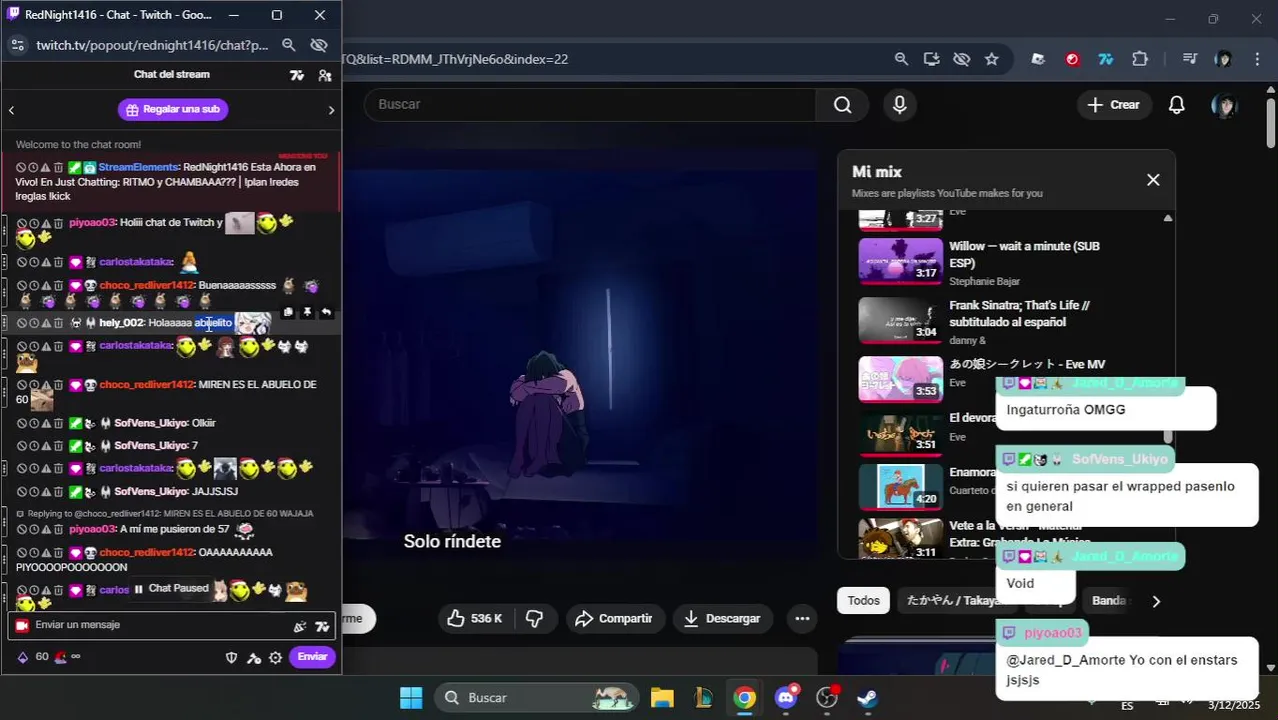Close the Mi mix playlist panel
Screen dimensions: 1278x720
click(x=1153, y=180)
